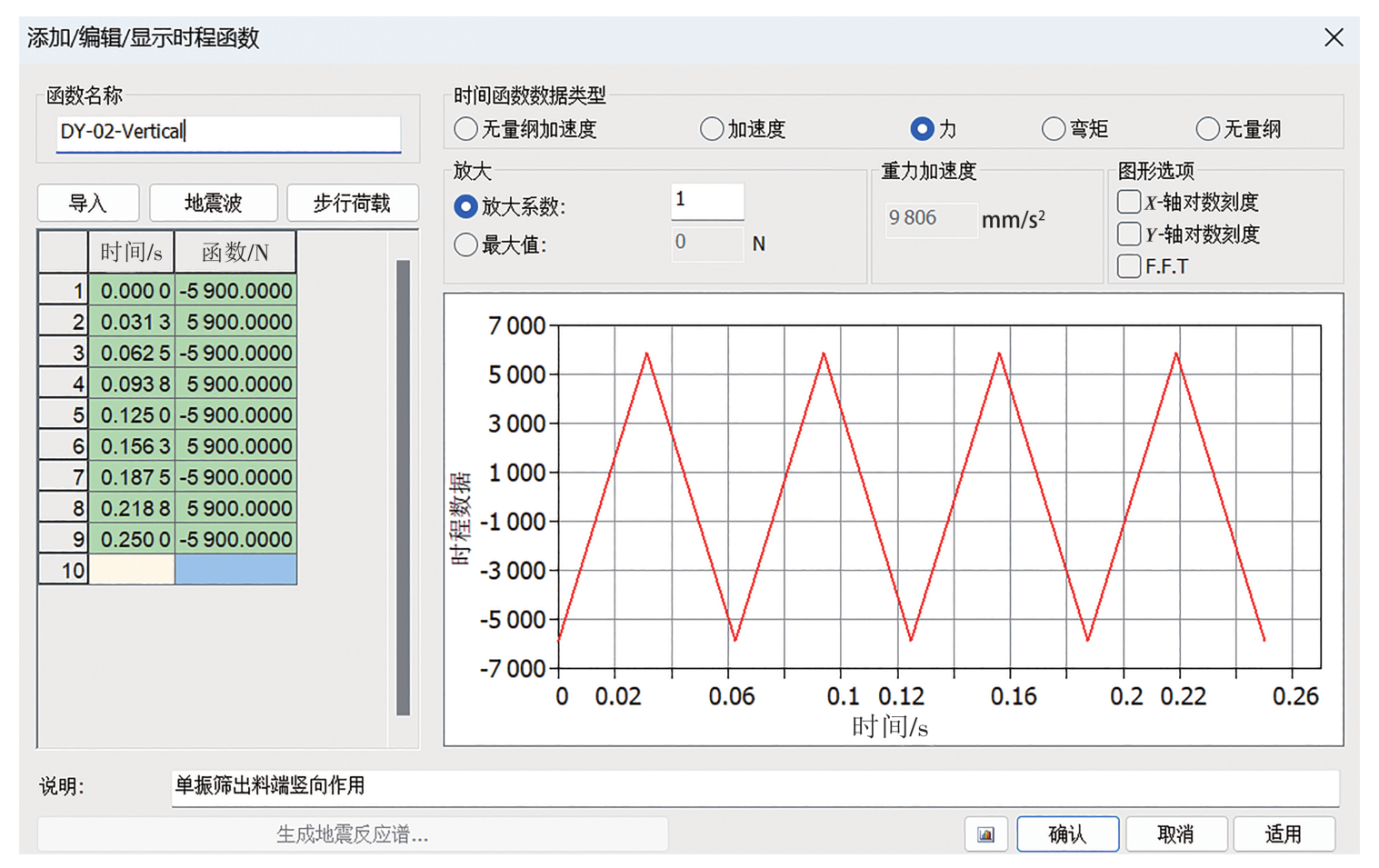
Task: Select the 无量纲 radio option
Action: [x=1207, y=129]
